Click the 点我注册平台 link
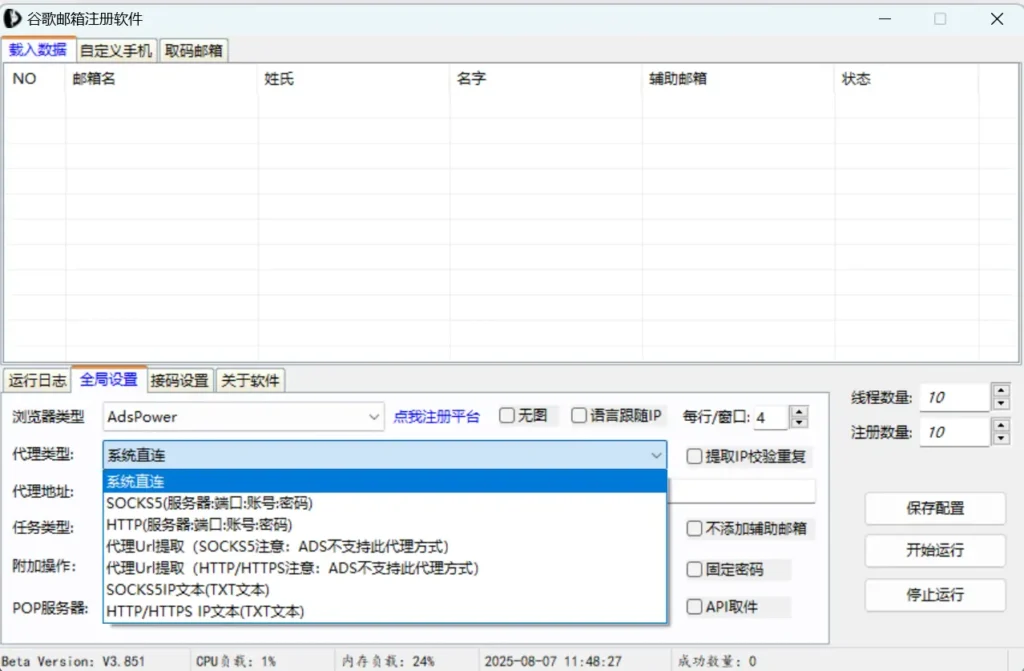The image size is (1024, 671). pyautogui.click(x=436, y=416)
